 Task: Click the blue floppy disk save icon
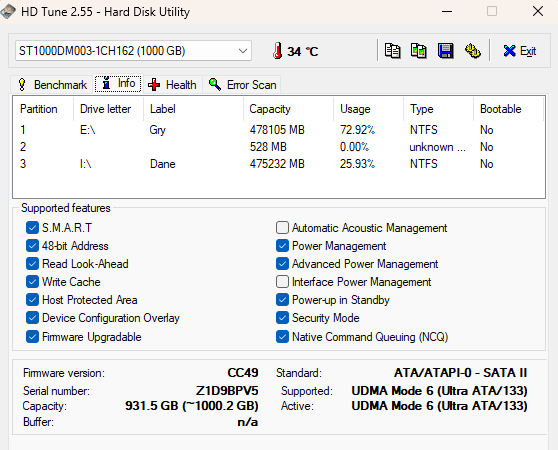[x=446, y=51]
